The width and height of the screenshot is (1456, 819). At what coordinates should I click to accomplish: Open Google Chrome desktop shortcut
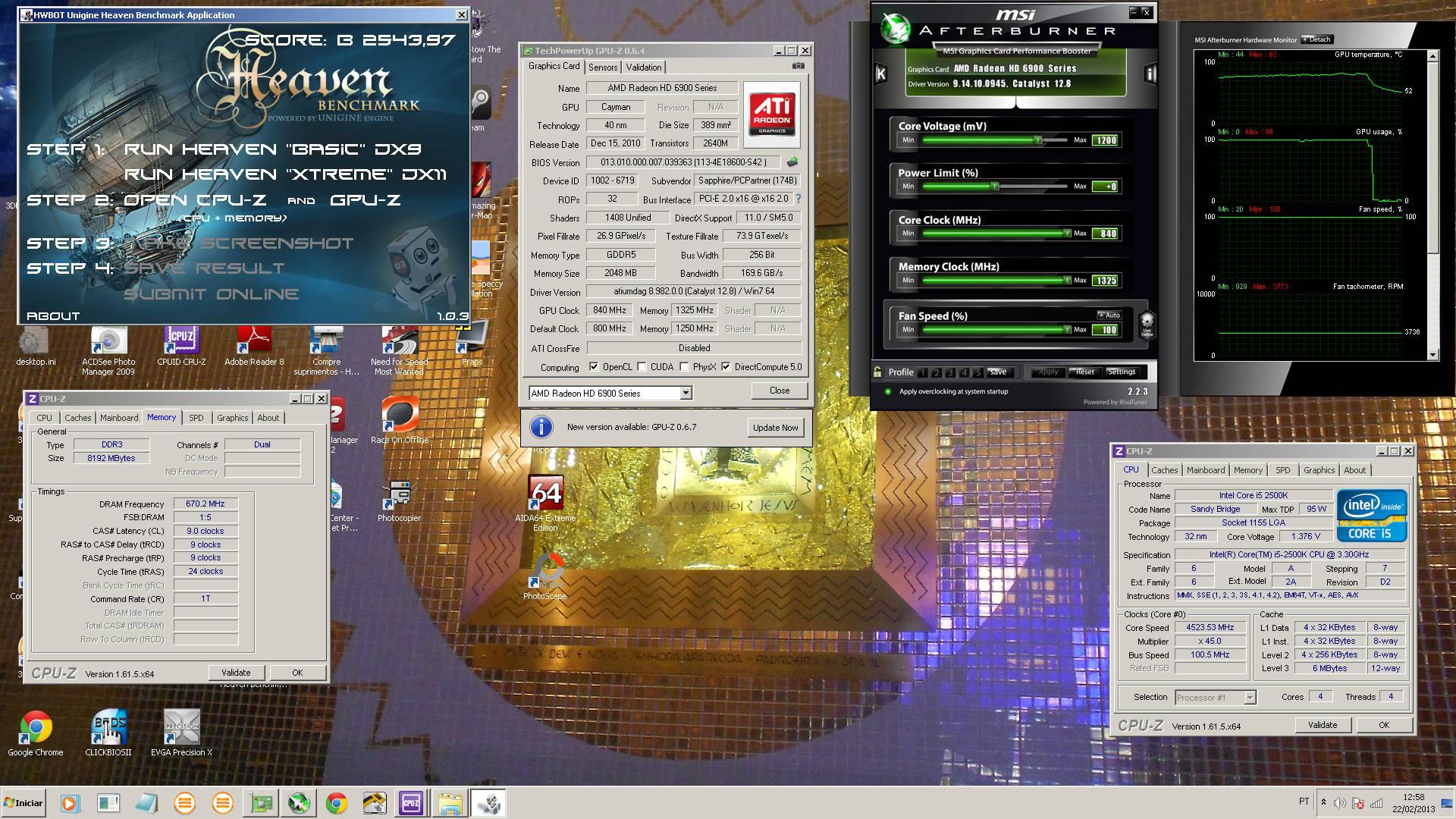[x=36, y=734]
